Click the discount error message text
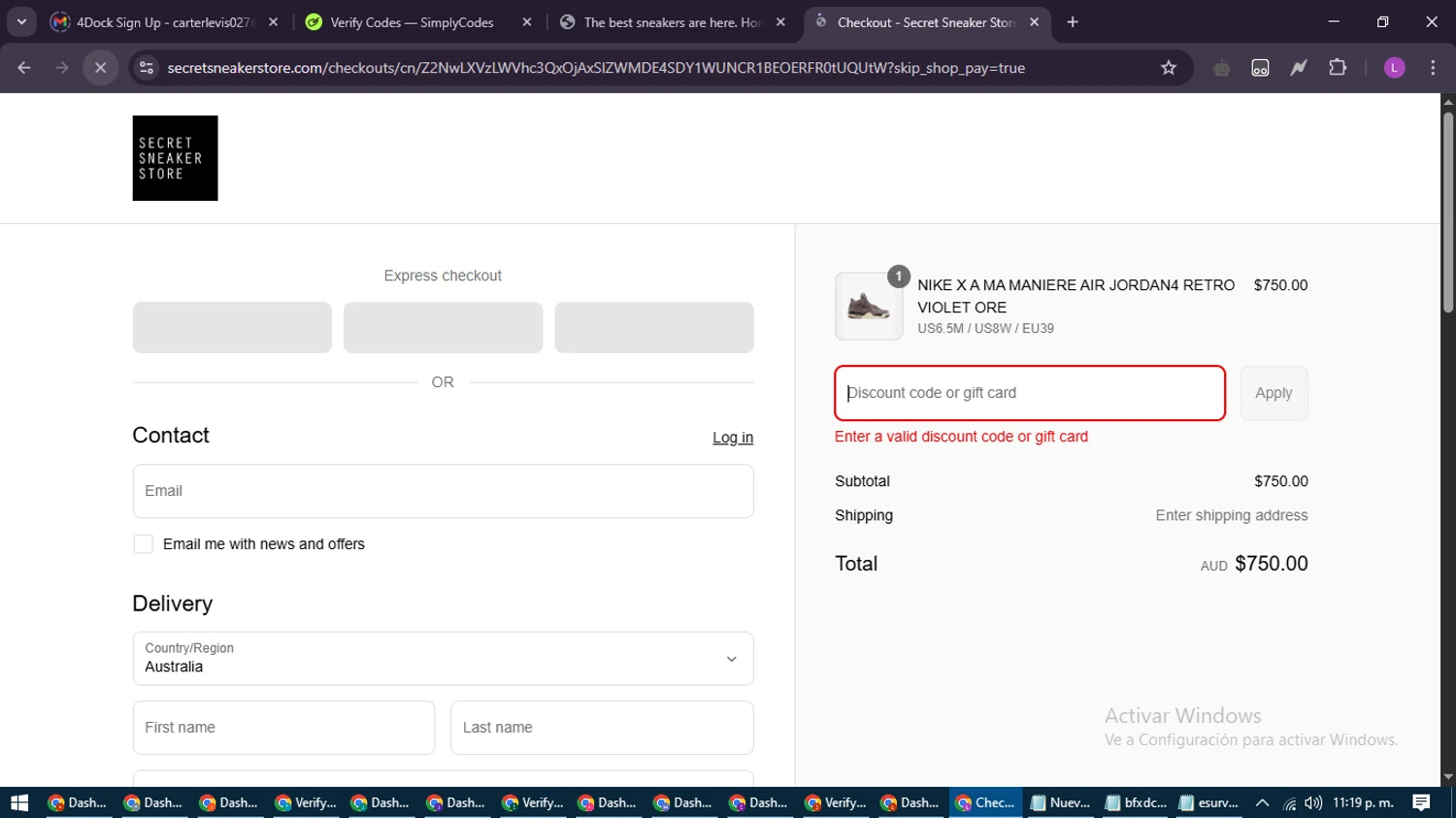 [x=961, y=437]
